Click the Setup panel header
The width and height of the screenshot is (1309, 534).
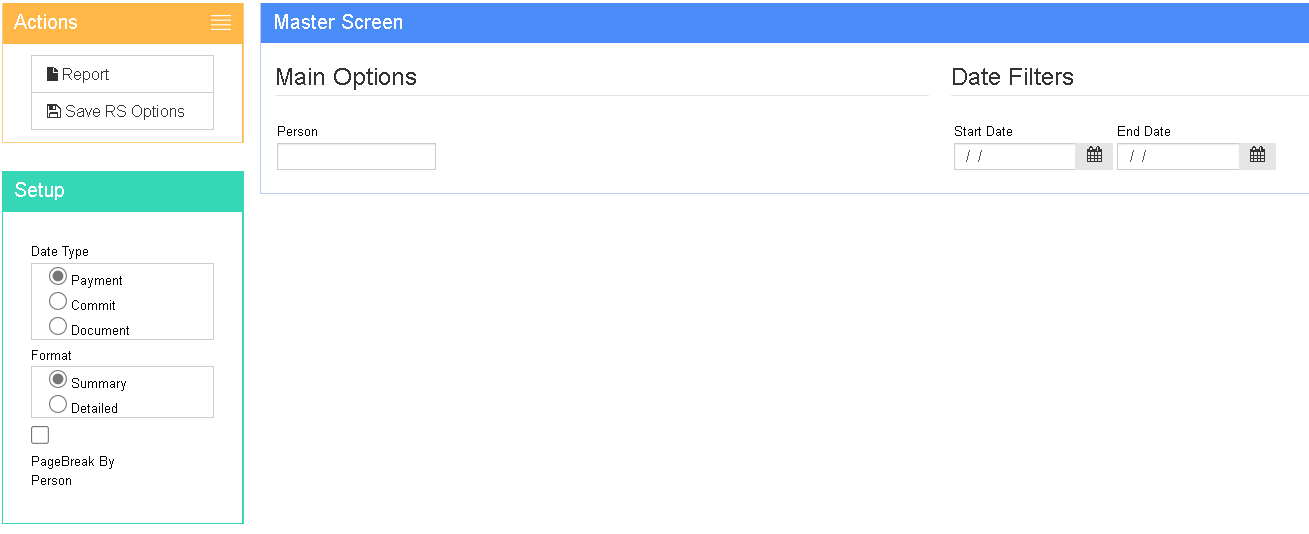pos(122,191)
